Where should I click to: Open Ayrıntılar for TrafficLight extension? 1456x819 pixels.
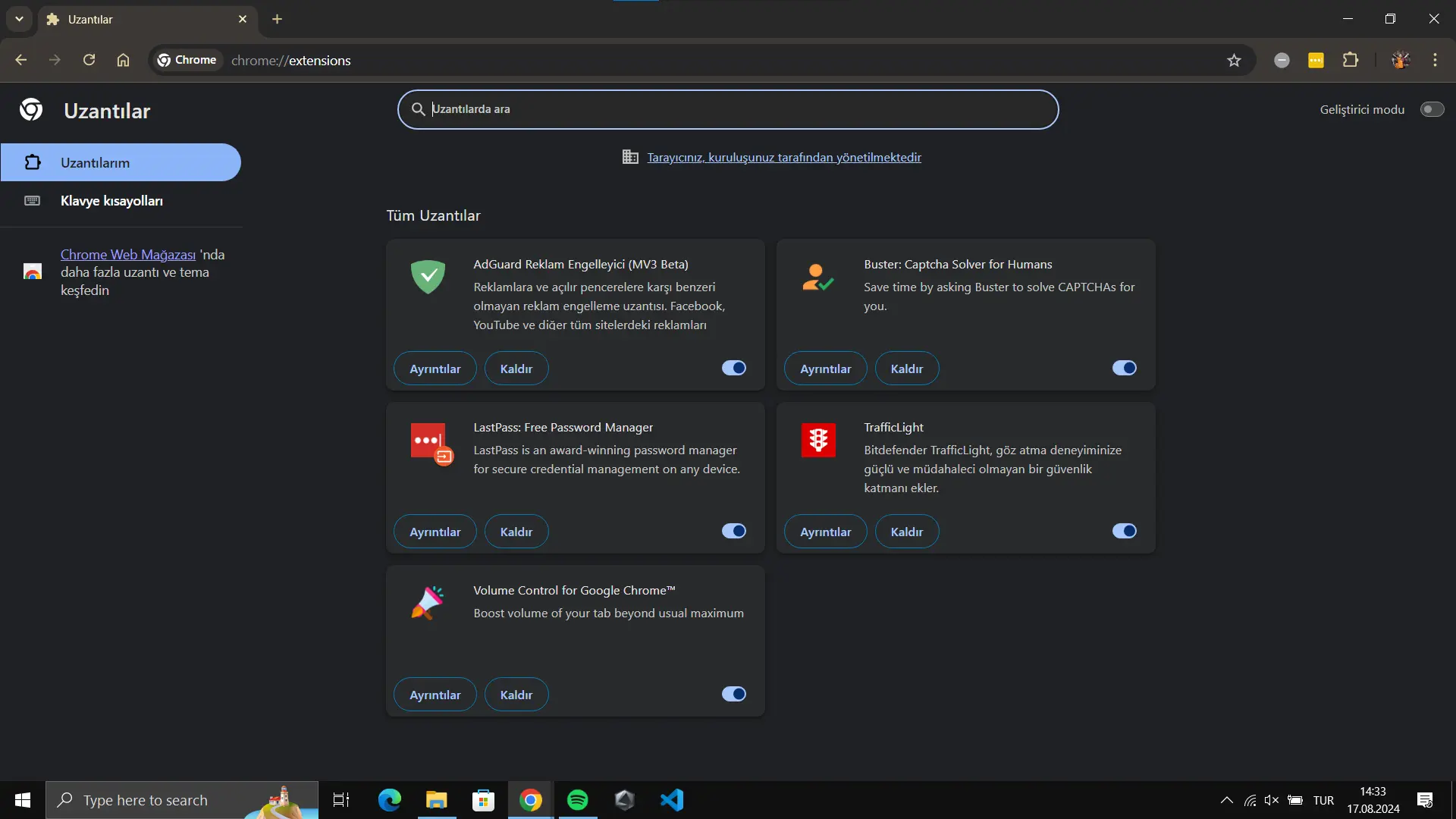click(825, 532)
